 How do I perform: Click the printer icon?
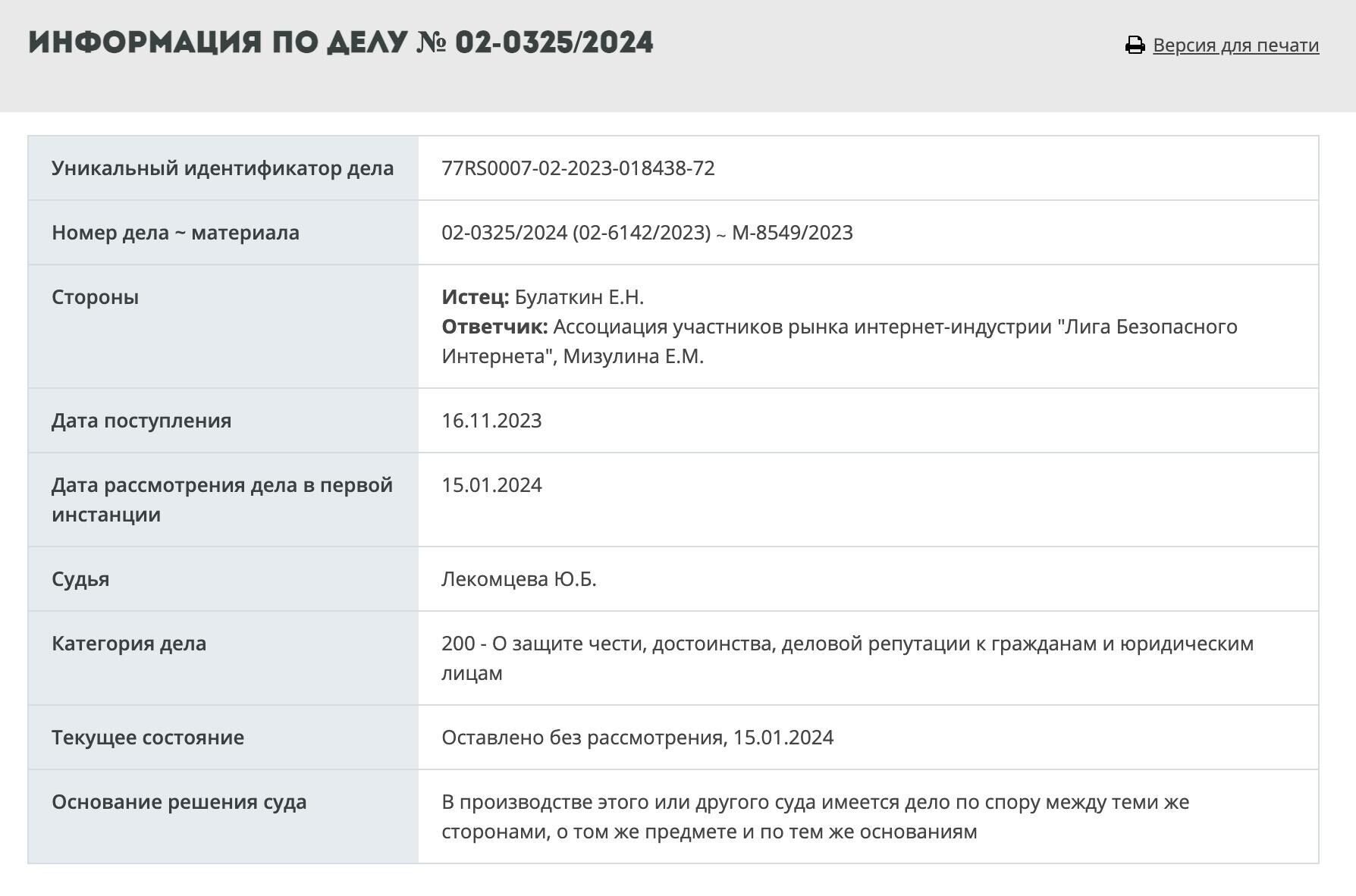[x=1135, y=45]
